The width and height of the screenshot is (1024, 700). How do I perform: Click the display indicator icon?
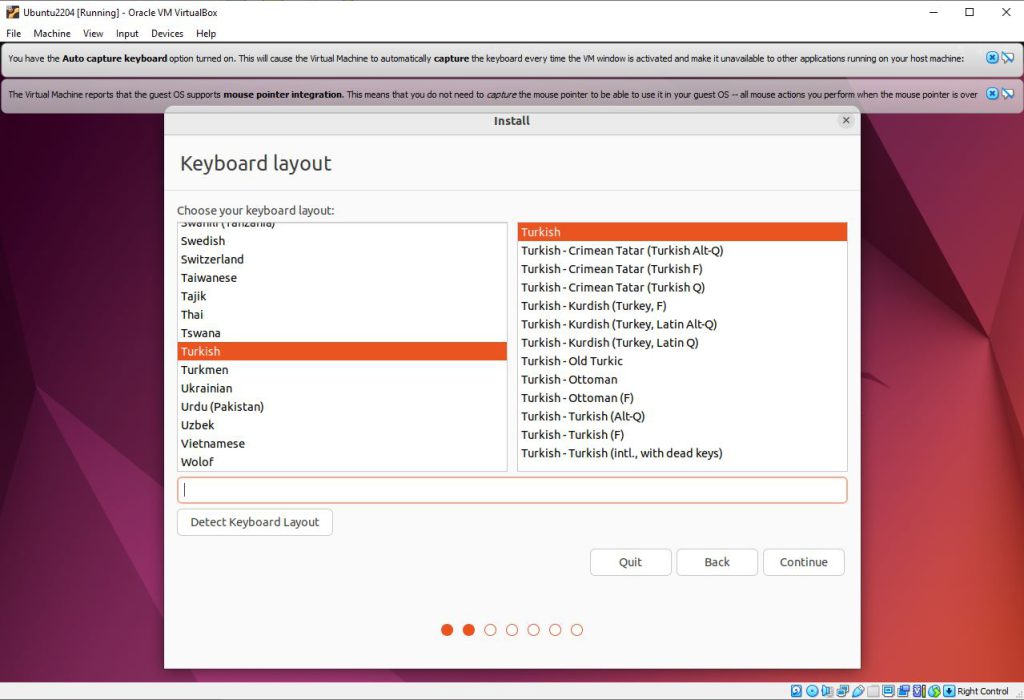pos(888,691)
